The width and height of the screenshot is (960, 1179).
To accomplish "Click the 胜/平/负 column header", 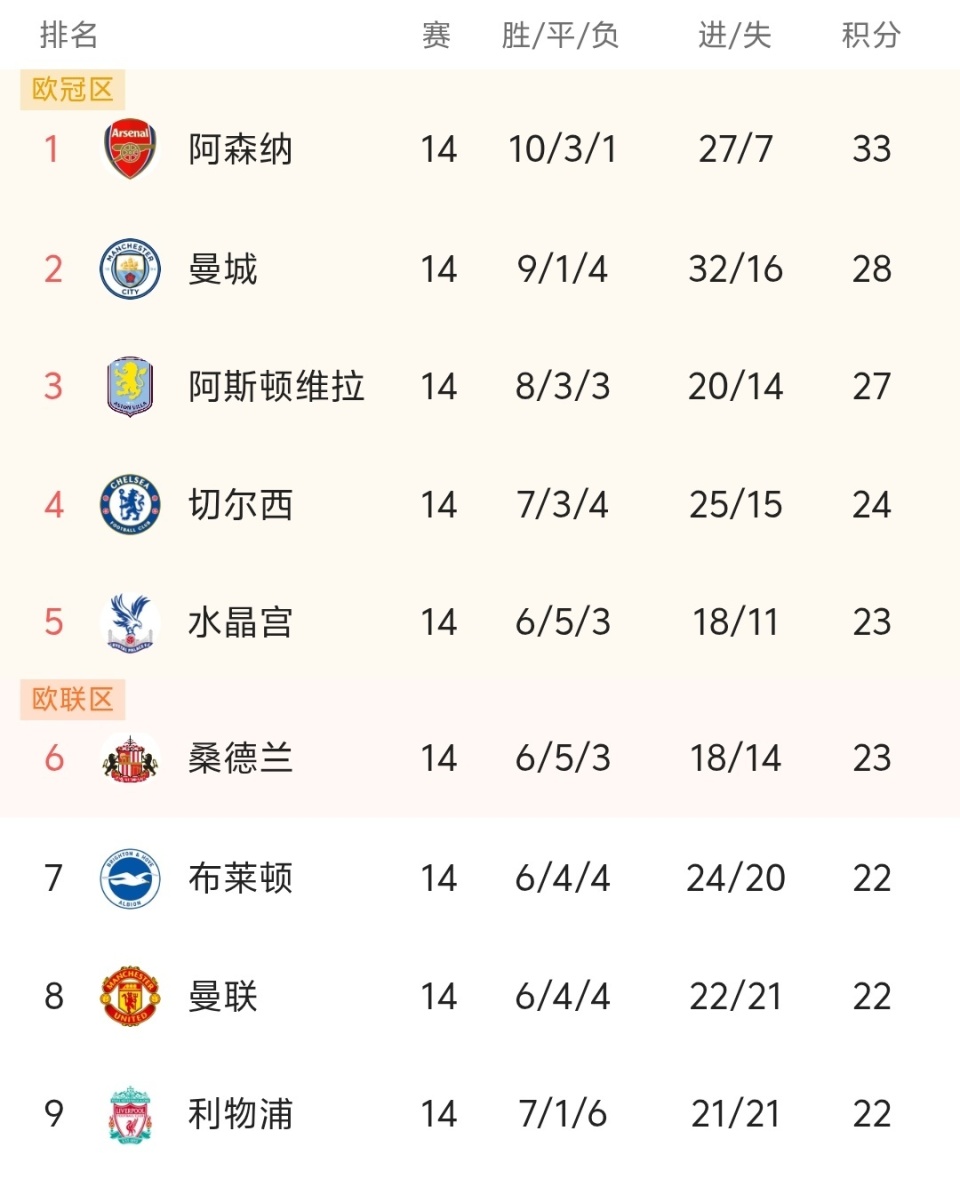I will pyautogui.click(x=561, y=36).
